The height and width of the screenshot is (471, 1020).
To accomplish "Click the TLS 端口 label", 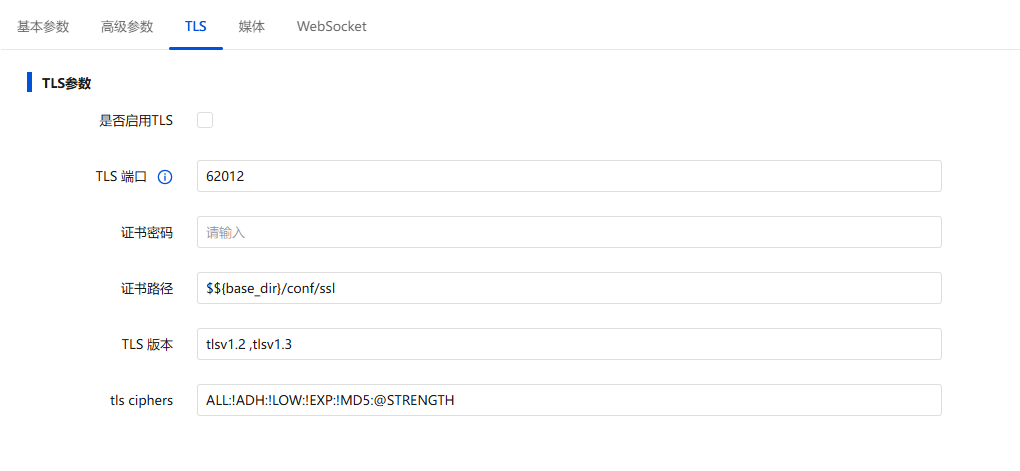I will coord(120,177).
